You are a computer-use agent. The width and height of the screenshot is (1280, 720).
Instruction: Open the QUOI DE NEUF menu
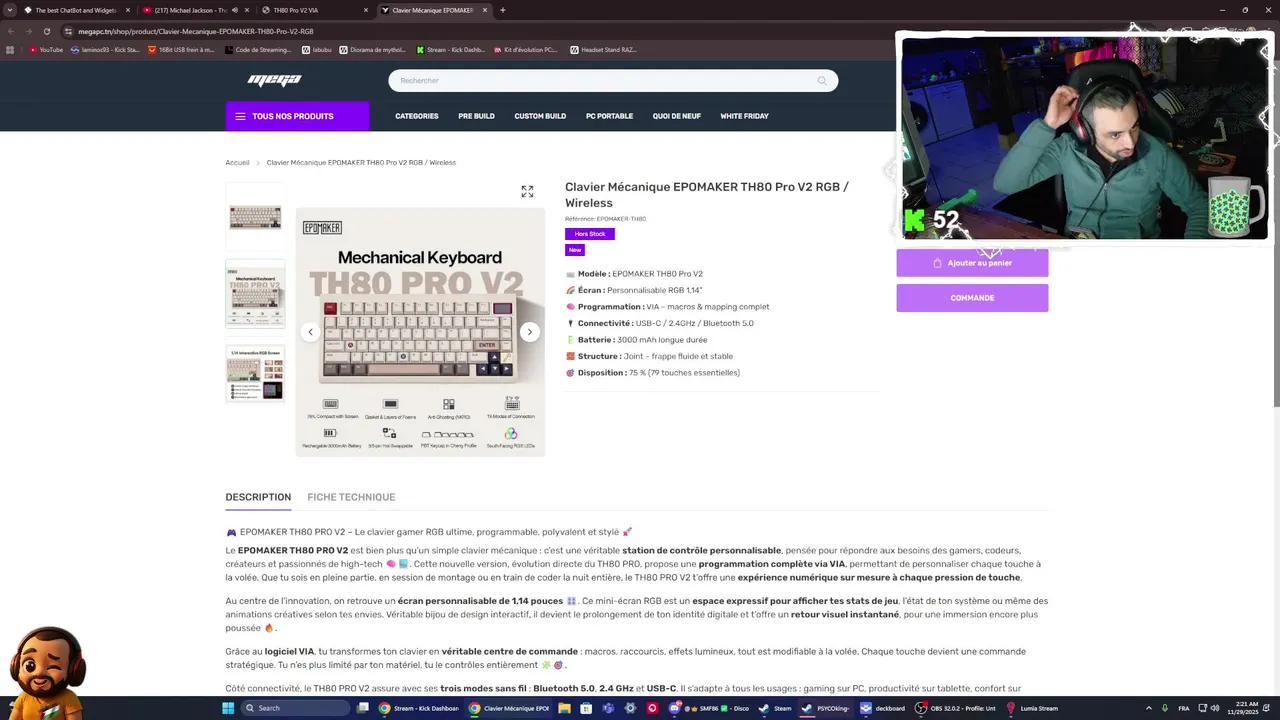[x=676, y=116]
